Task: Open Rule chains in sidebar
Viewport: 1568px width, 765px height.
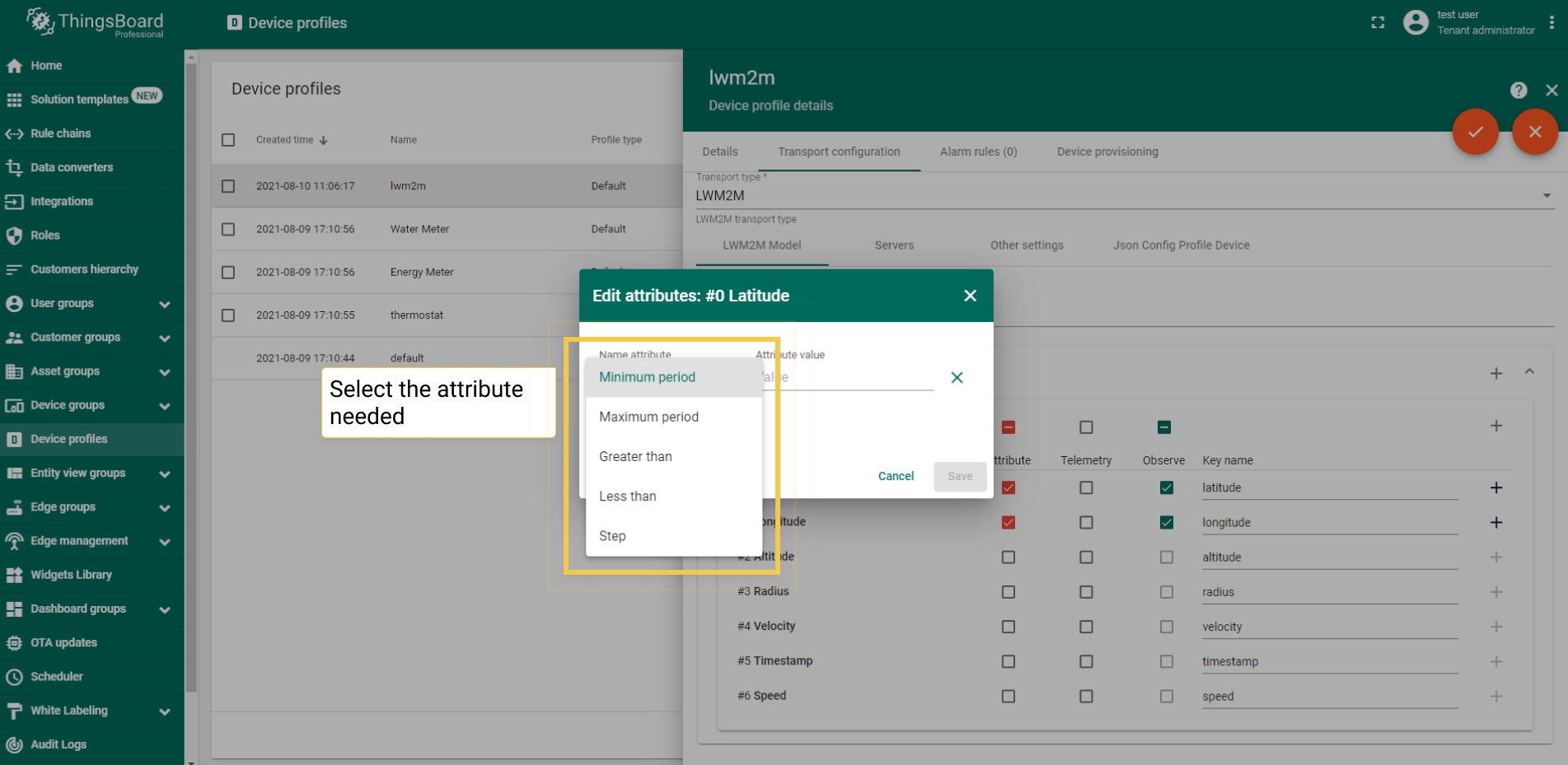Action: 60,133
